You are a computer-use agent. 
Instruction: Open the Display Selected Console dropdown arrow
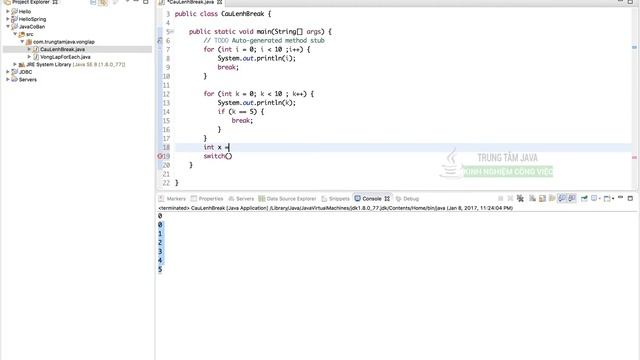point(600,198)
